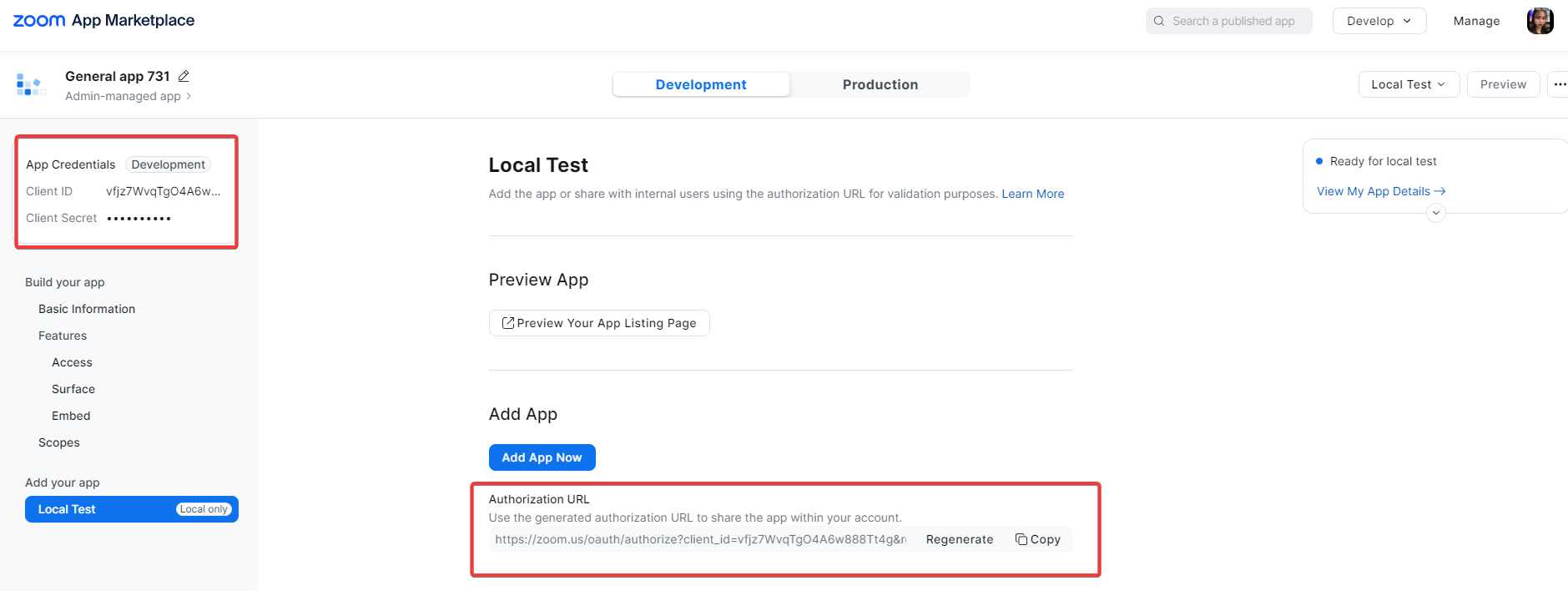
Task: Open the three-dots more options menu
Action: [1559, 84]
